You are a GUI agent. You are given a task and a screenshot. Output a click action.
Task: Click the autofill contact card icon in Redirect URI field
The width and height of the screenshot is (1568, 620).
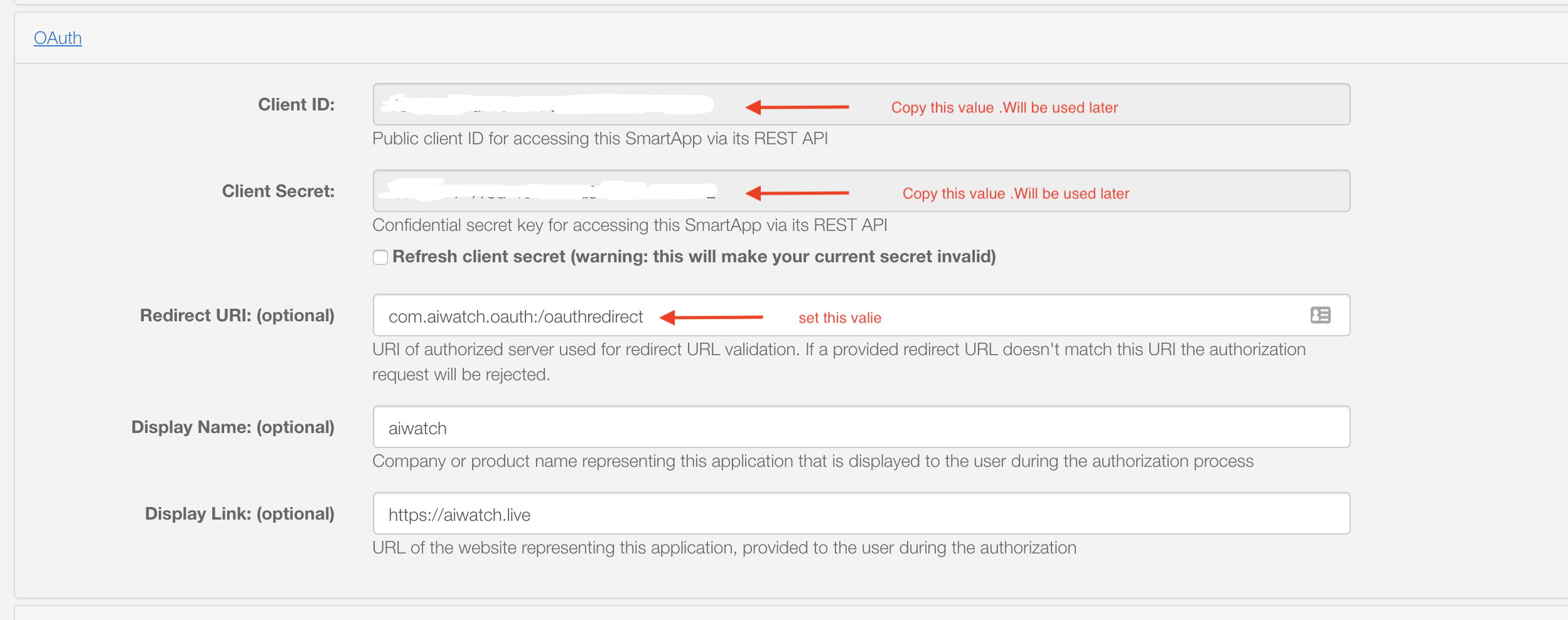pyautogui.click(x=1320, y=315)
